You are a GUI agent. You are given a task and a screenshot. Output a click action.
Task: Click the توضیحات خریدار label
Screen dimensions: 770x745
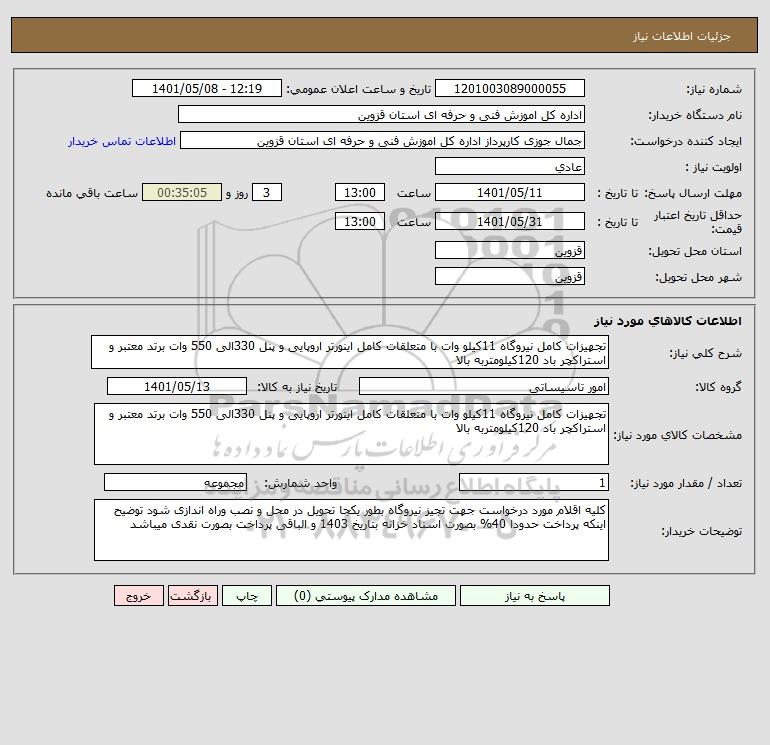click(x=701, y=531)
